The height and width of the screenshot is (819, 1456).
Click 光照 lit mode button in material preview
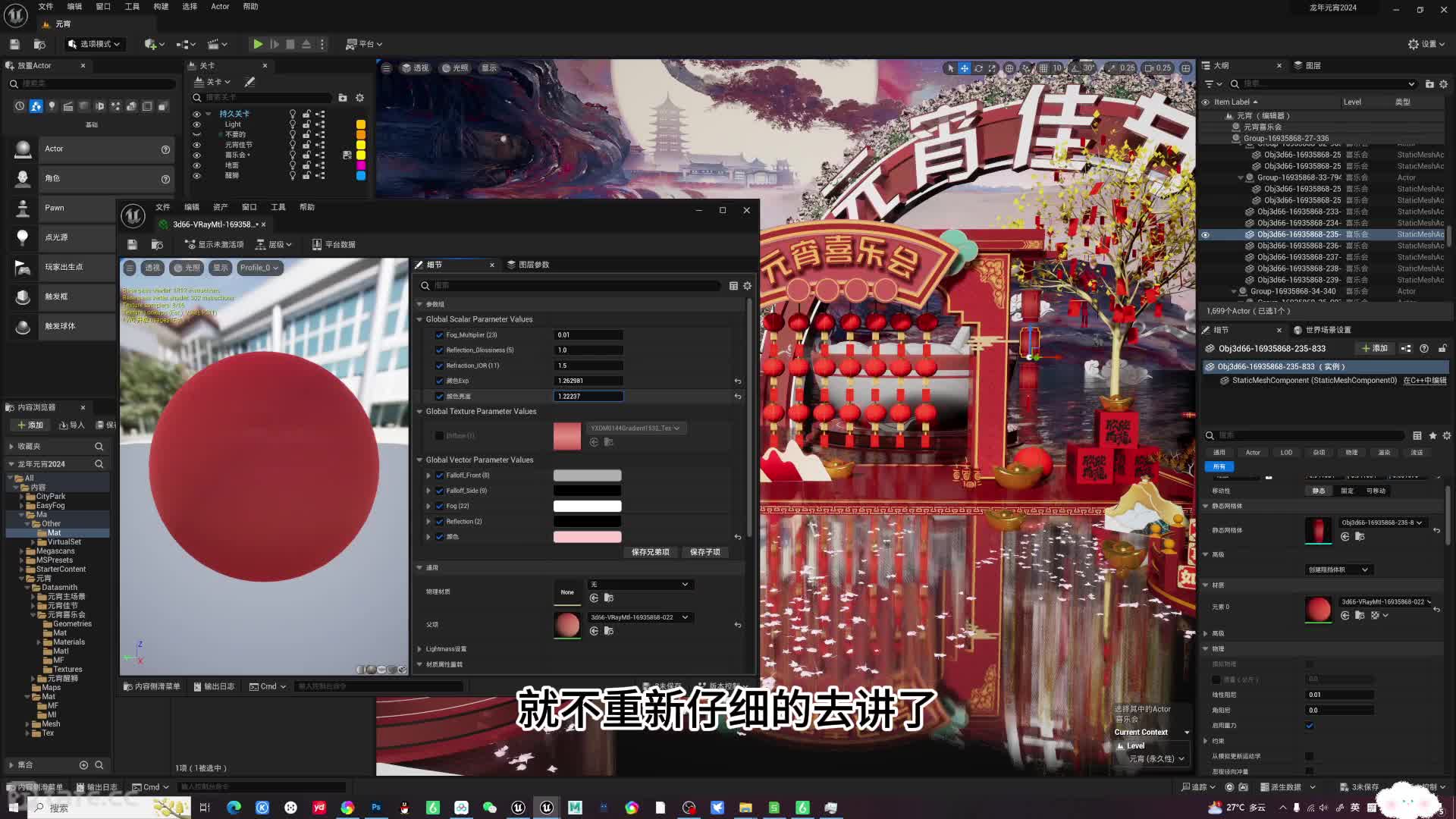coord(187,268)
